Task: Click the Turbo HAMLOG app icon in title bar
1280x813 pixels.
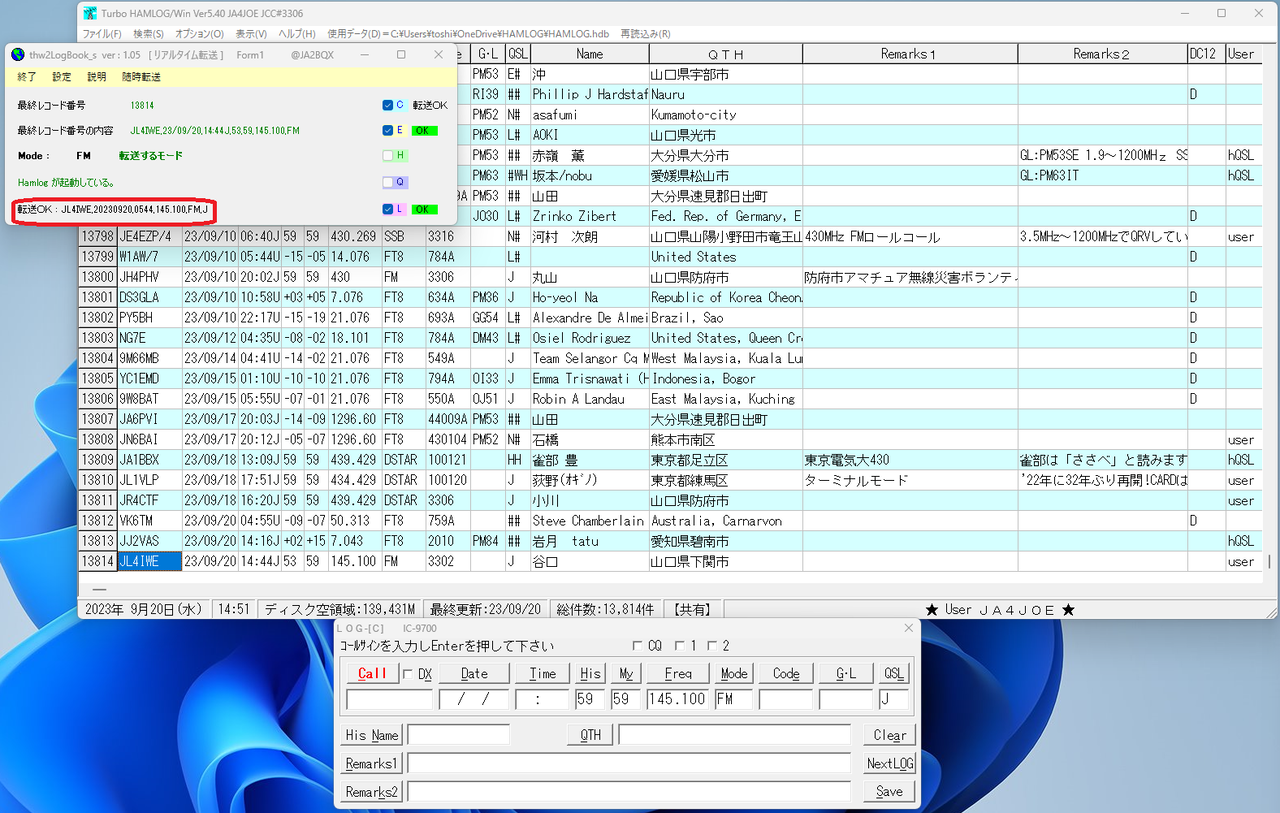Action: coord(90,13)
